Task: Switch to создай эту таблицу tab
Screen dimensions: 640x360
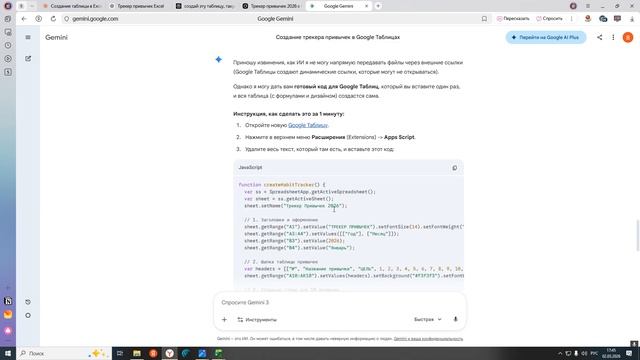Action: (204, 6)
